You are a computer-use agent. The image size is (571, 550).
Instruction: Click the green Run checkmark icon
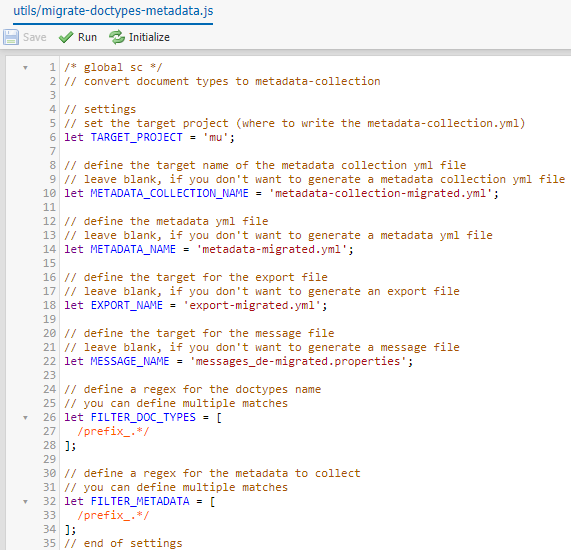(x=66, y=37)
